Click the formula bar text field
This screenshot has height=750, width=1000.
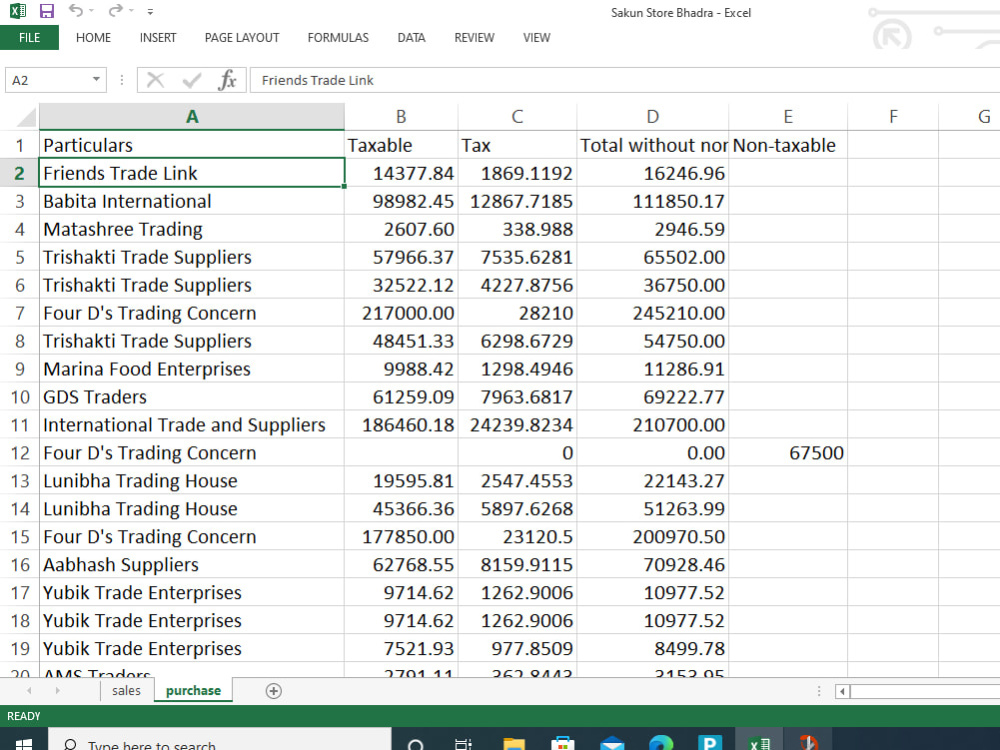click(624, 80)
